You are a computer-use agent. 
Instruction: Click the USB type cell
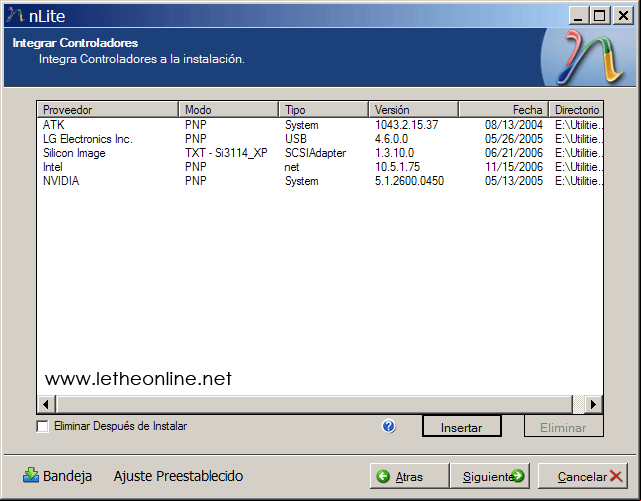pyautogui.click(x=296, y=139)
